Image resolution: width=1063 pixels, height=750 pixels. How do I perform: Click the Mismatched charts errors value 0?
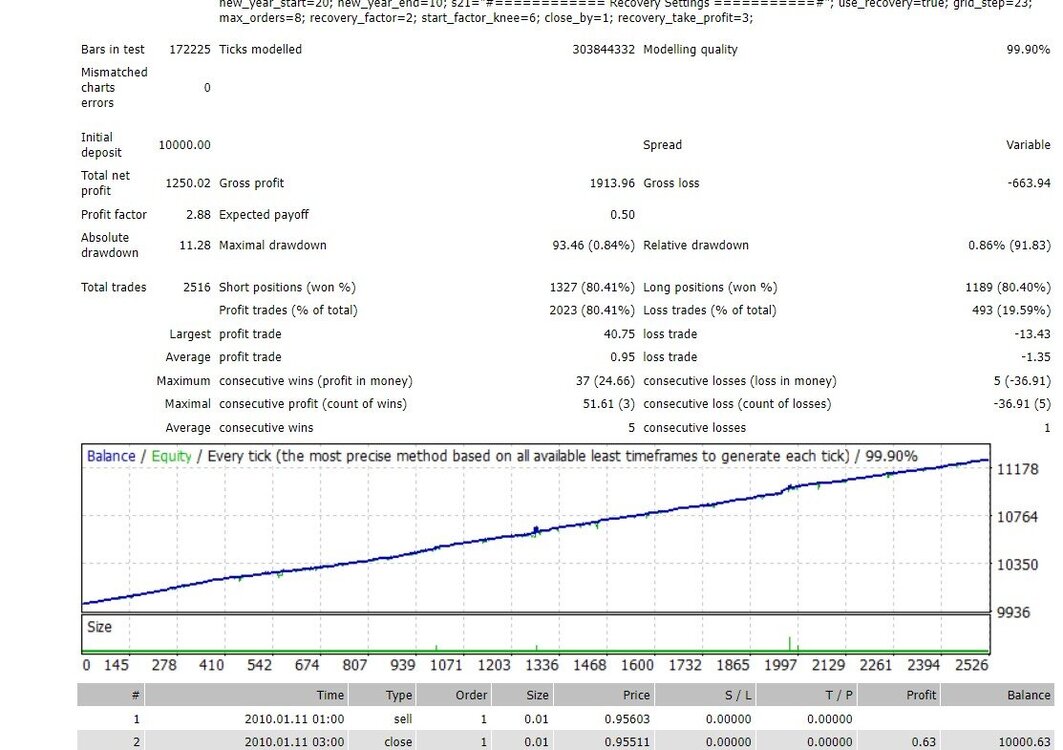[x=207, y=88]
